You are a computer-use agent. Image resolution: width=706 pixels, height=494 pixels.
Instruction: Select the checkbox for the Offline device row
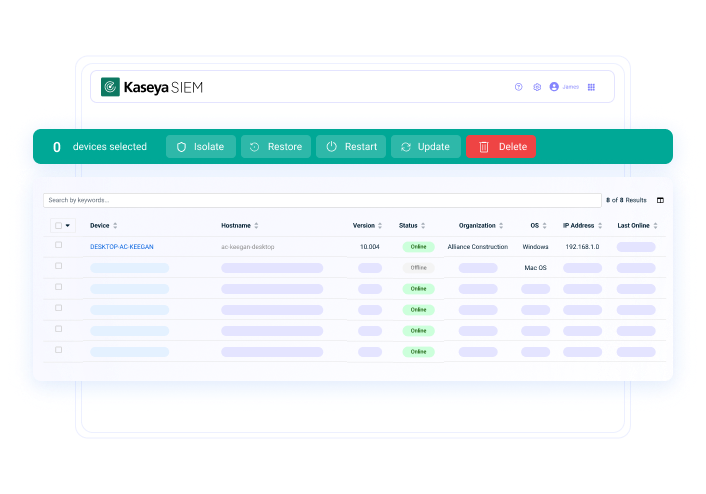(58, 266)
